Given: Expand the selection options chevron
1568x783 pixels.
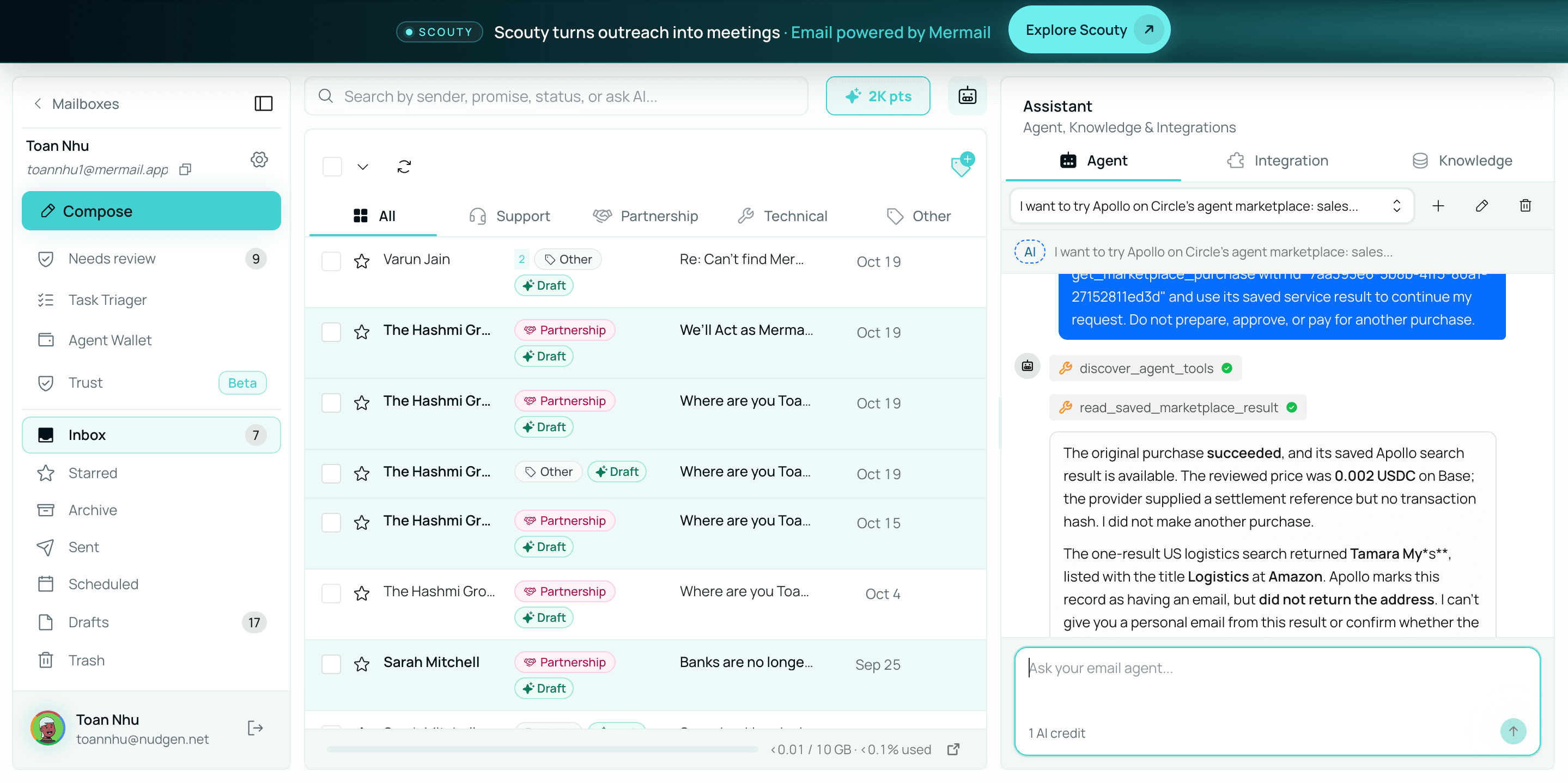Looking at the screenshot, I should coord(363,167).
